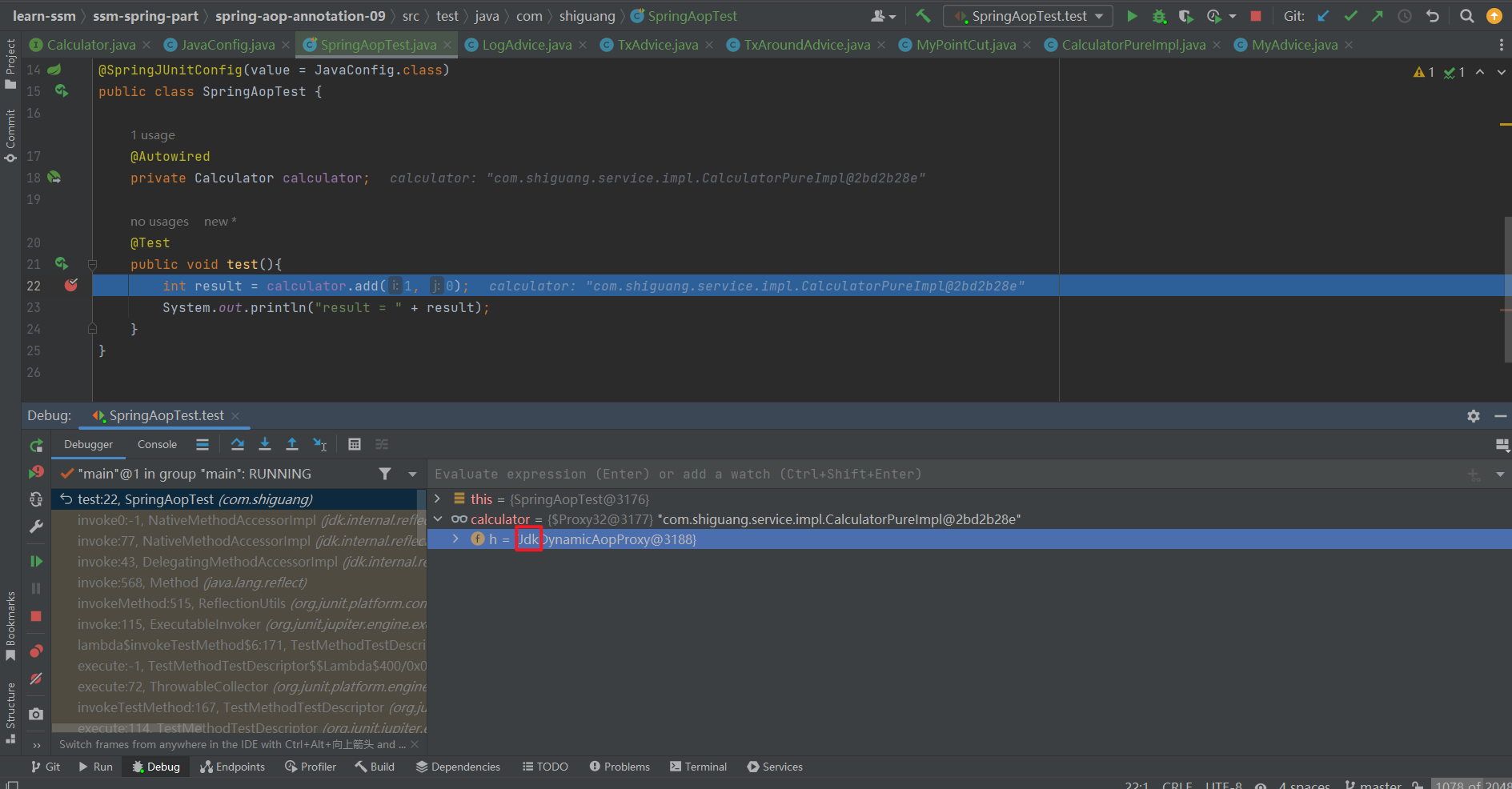Open the Project side panel
This screenshot has width=1512, height=789.
click(x=10, y=64)
